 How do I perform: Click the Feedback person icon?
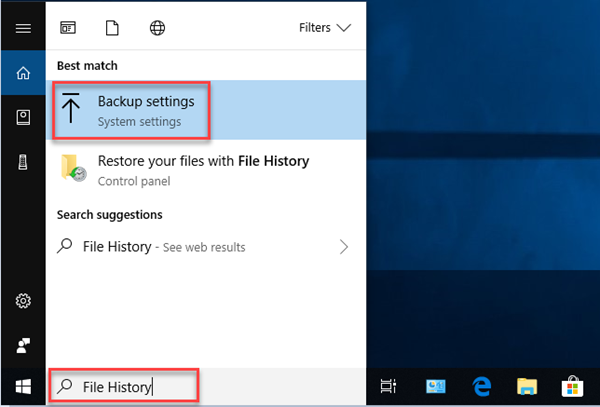point(23,346)
